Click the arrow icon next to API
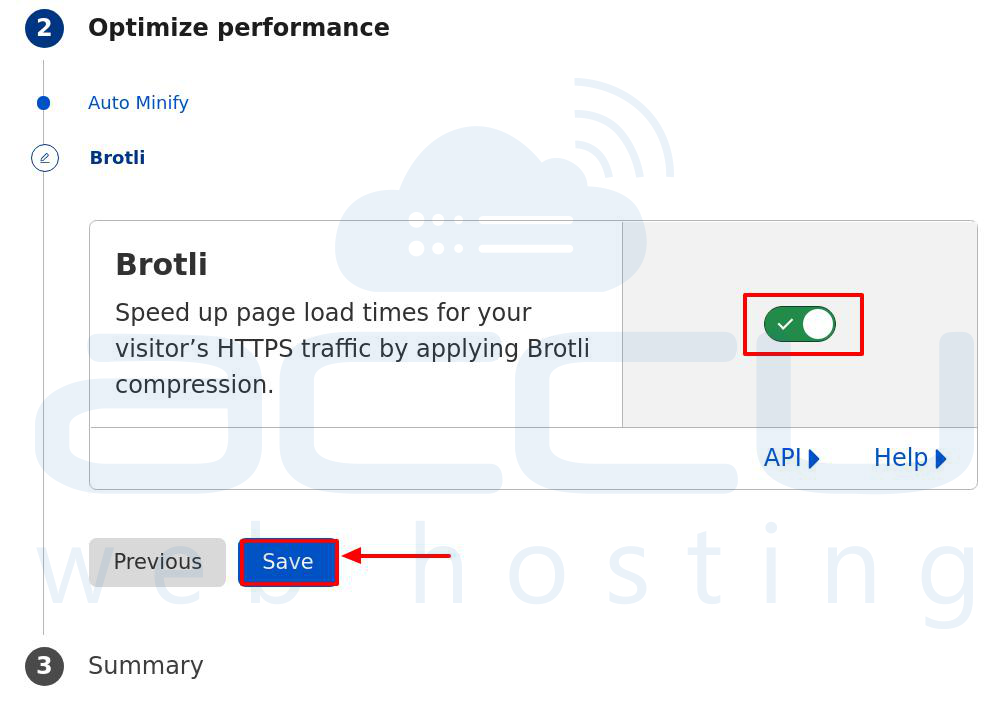This screenshot has width=1008, height=705. click(x=814, y=458)
